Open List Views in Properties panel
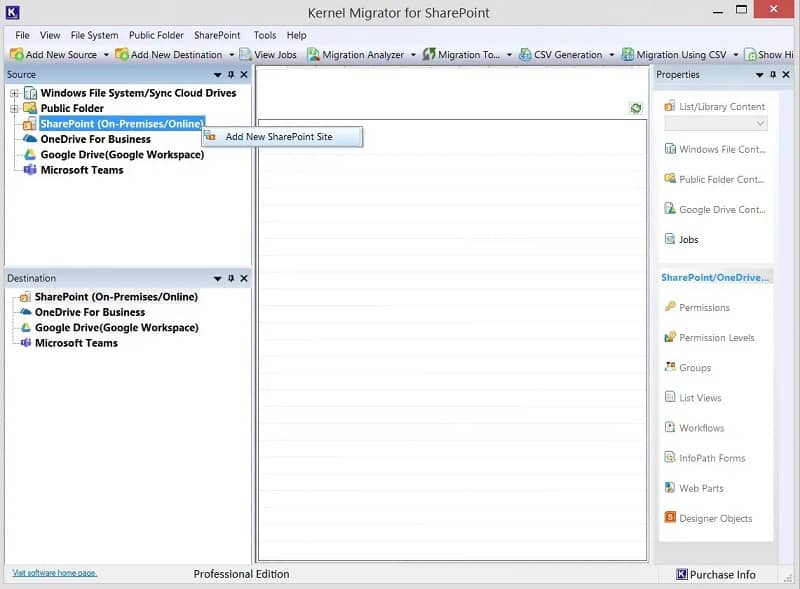 693,398
